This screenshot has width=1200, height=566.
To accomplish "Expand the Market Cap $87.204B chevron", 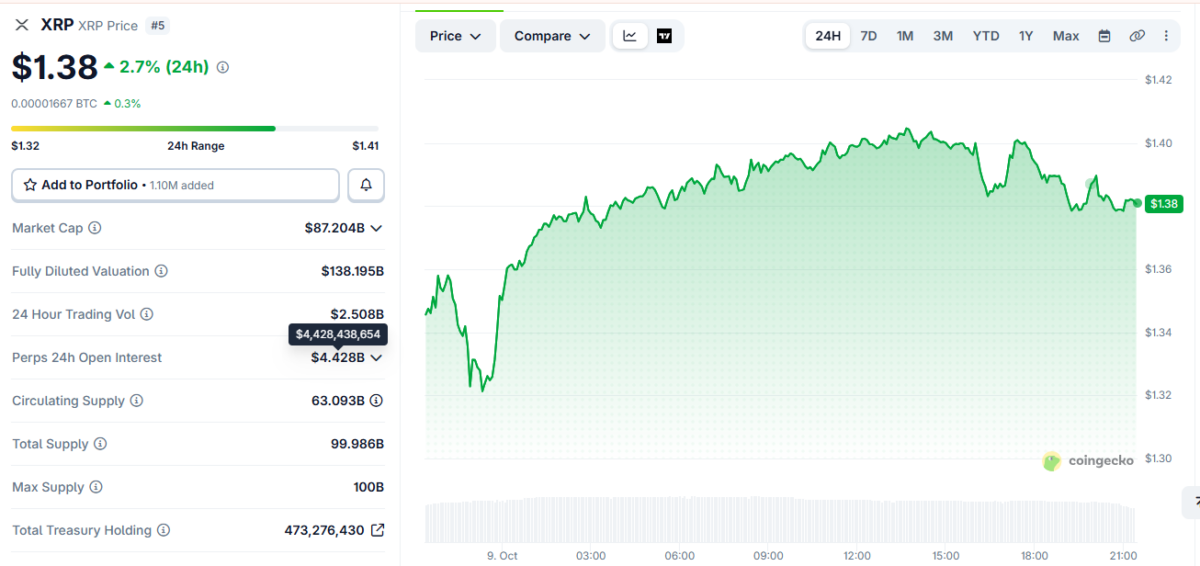I will click(x=376, y=228).
